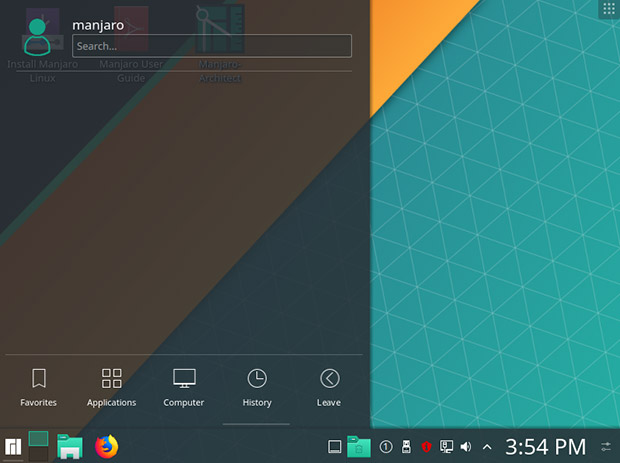Open the file manager from taskbar

click(70, 447)
